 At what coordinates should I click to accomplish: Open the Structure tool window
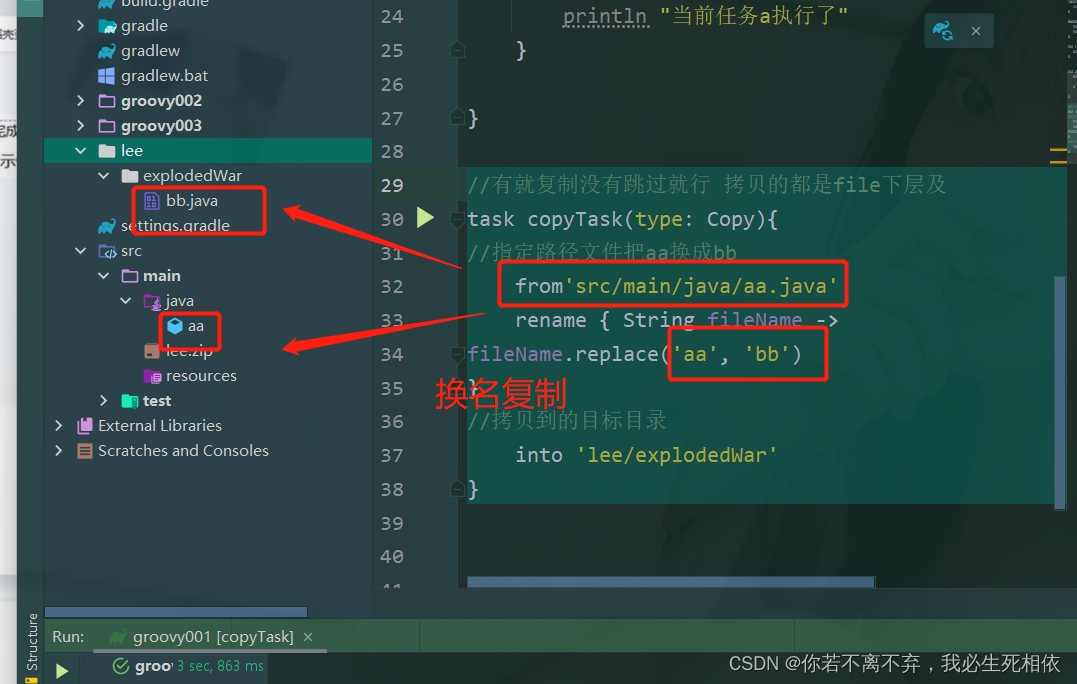tap(32, 641)
